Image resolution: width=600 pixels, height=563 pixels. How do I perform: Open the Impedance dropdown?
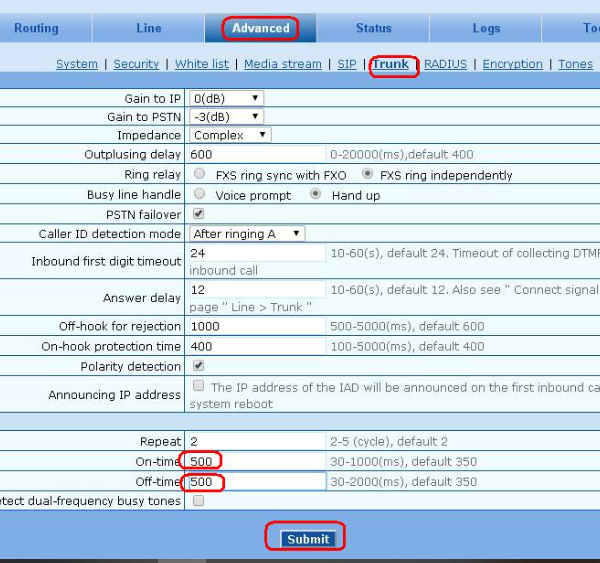click(230, 135)
